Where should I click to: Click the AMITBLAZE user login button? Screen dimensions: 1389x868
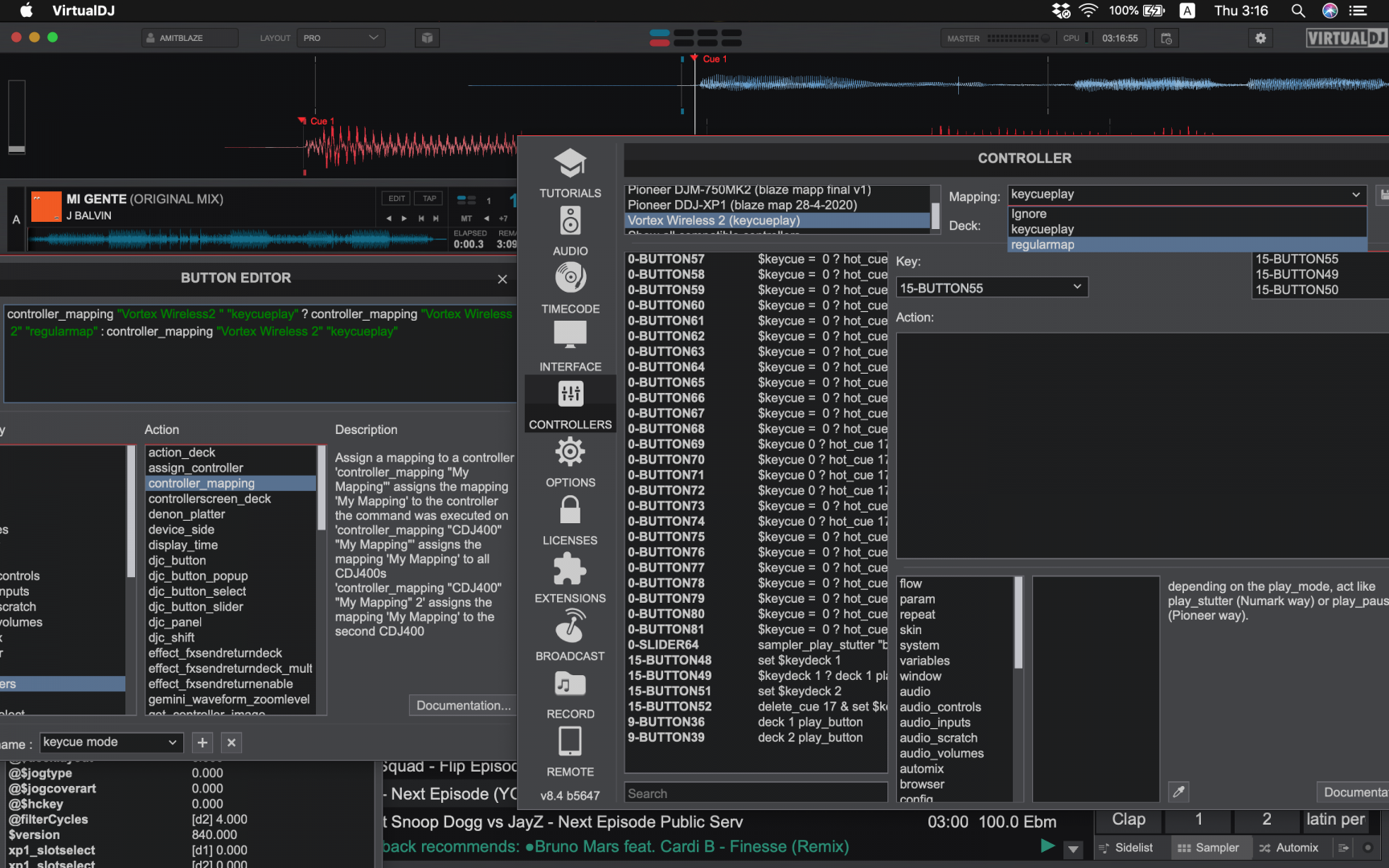pos(190,38)
